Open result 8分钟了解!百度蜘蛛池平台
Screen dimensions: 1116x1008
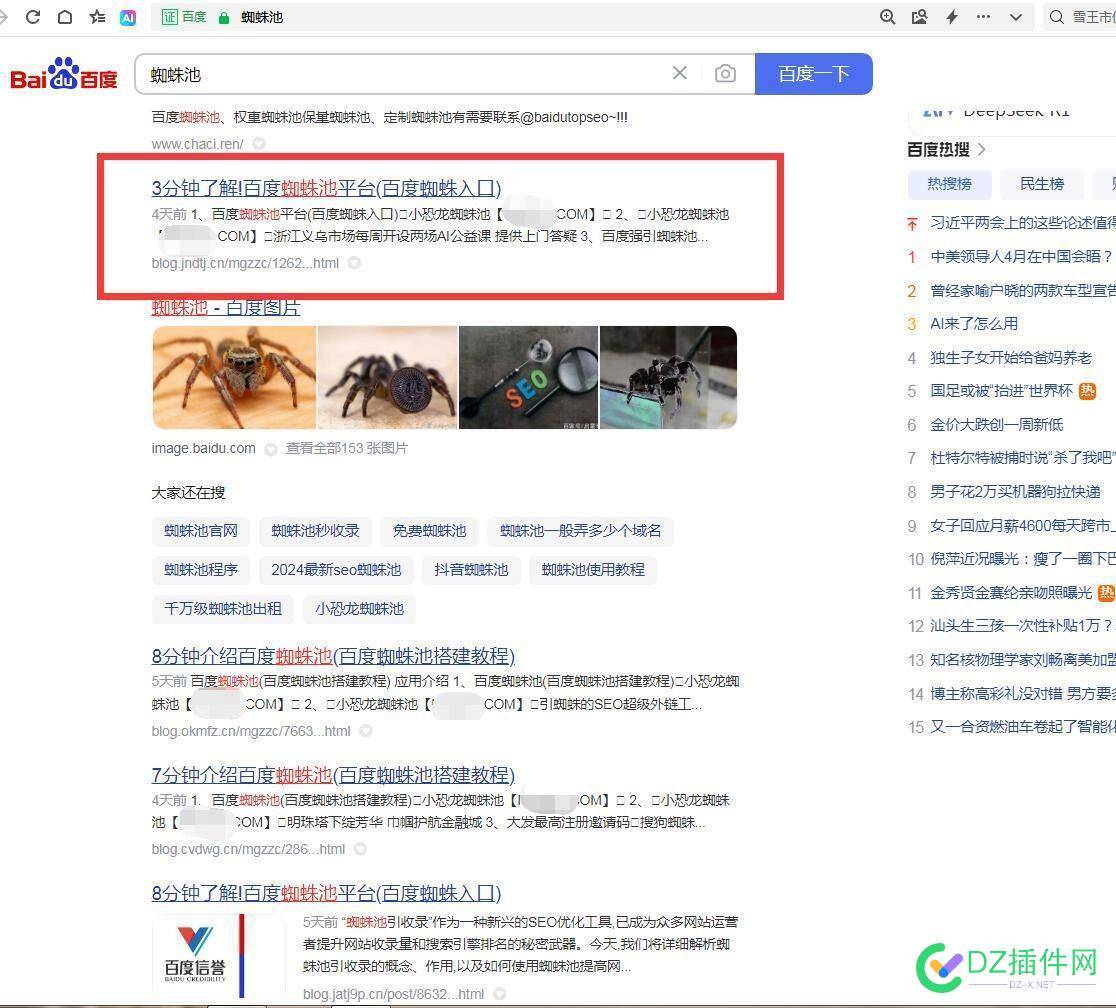[326, 893]
